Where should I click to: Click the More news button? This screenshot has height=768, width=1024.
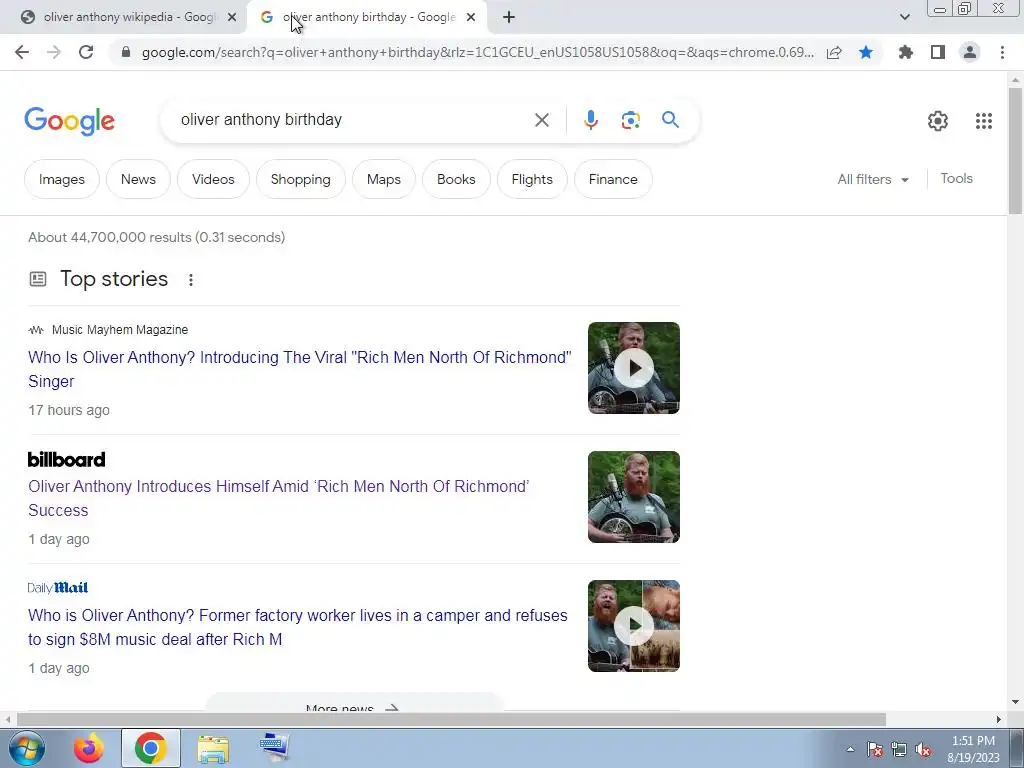(x=353, y=704)
